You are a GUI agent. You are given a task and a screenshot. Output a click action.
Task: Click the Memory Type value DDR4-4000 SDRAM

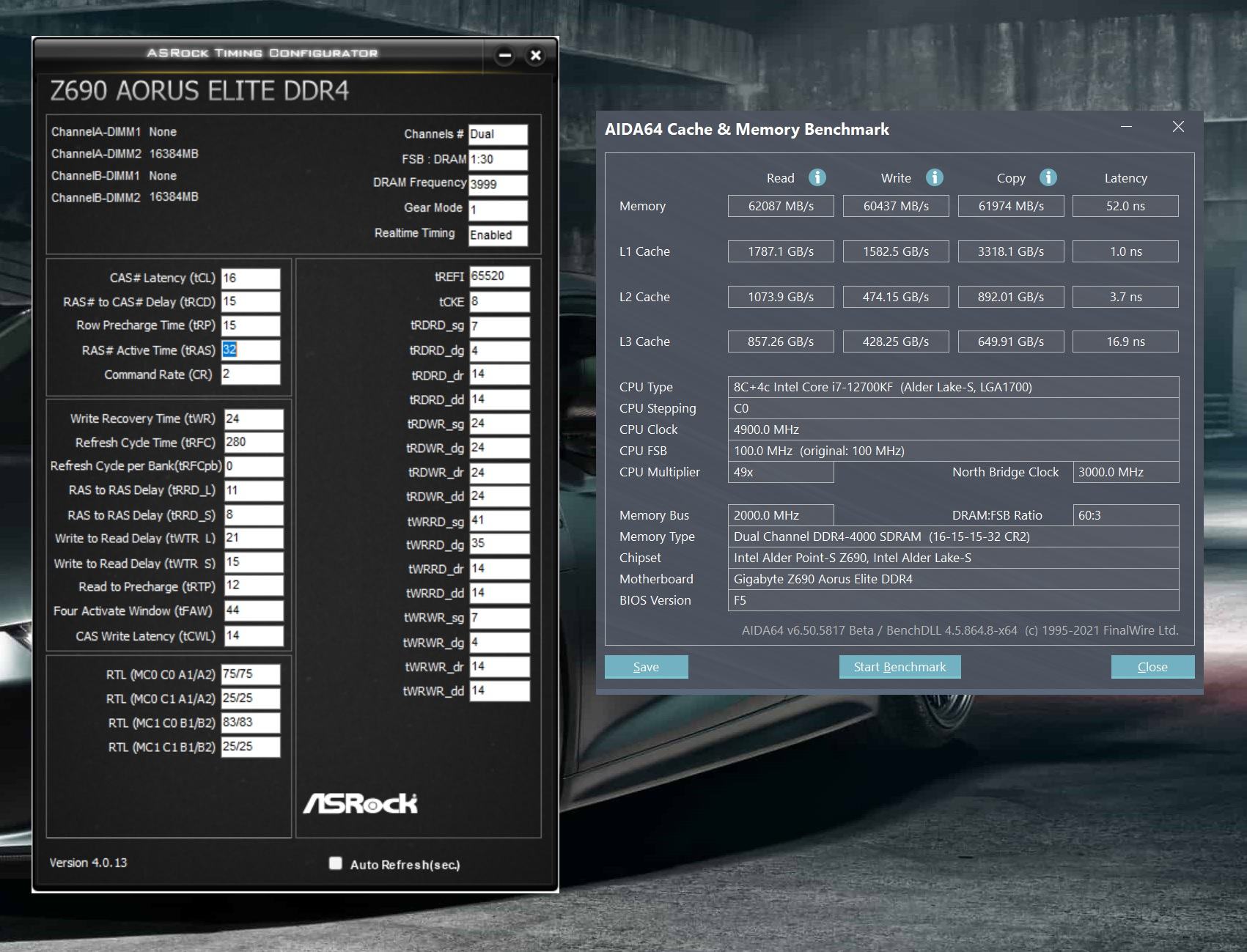(x=953, y=536)
